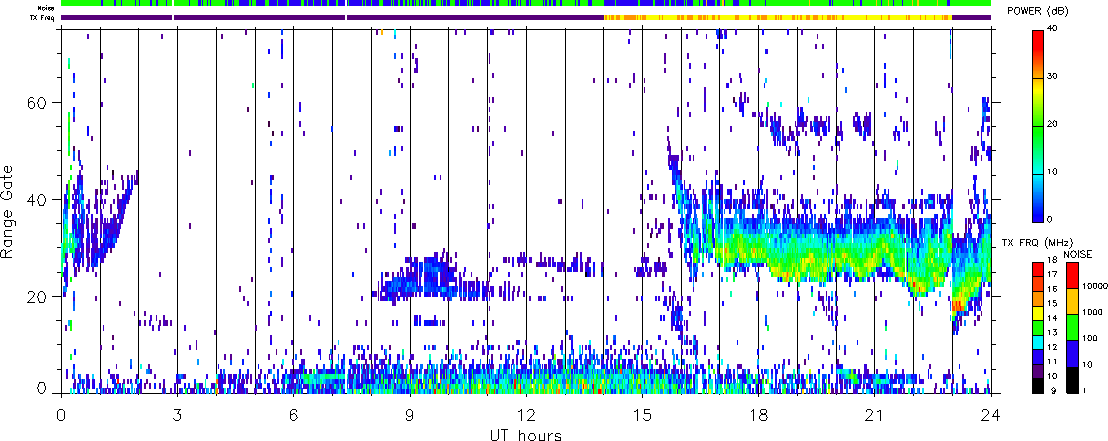Click the x-axis tick label "9" under the plot
1108x441 pixels.
(x=410, y=415)
